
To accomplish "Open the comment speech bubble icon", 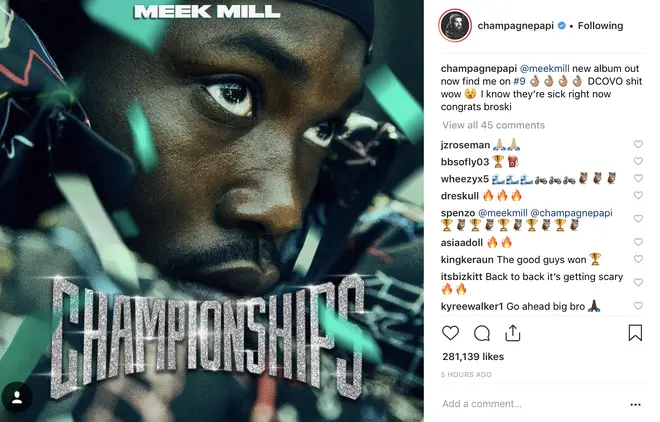I will (x=482, y=333).
